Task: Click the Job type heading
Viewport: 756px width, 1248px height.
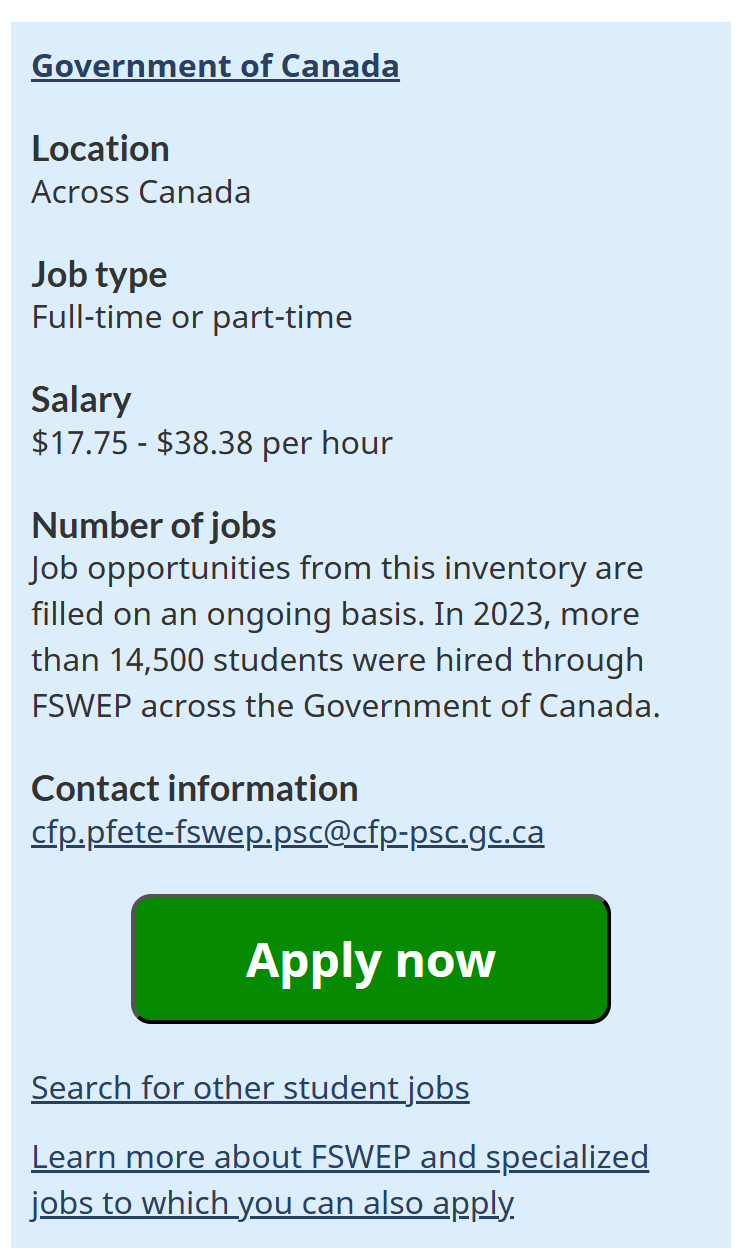Action: [x=99, y=274]
